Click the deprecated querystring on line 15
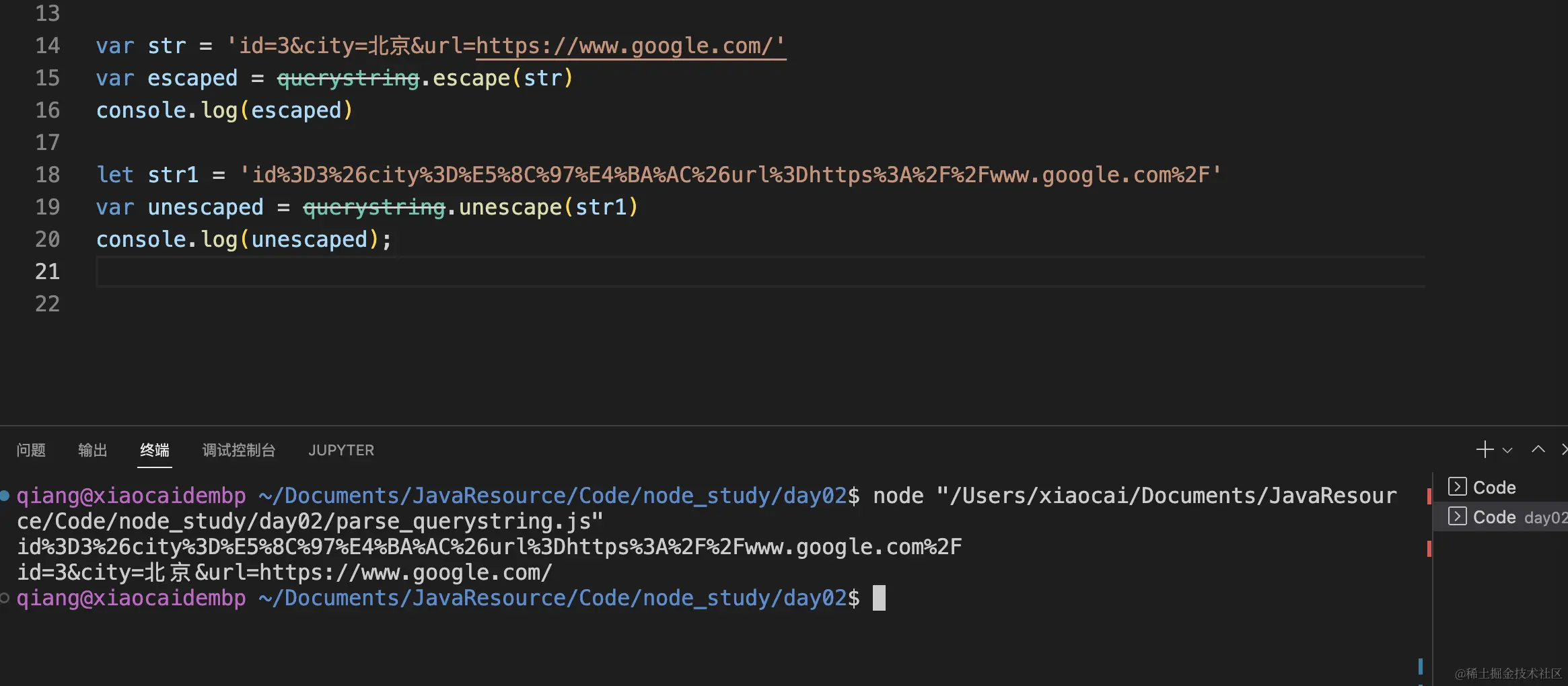The height and width of the screenshot is (686, 1568). [348, 78]
